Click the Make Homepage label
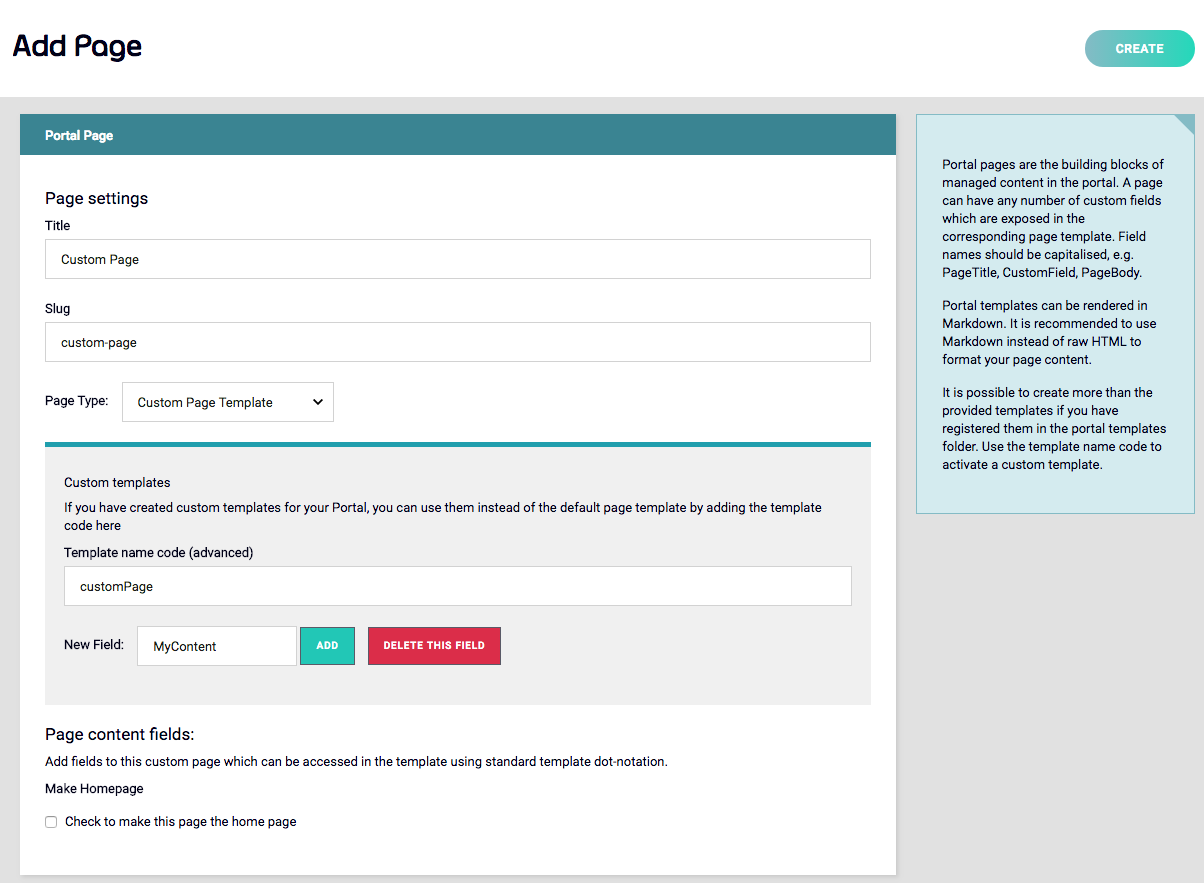Image resolution: width=1204 pixels, height=883 pixels. tap(94, 788)
